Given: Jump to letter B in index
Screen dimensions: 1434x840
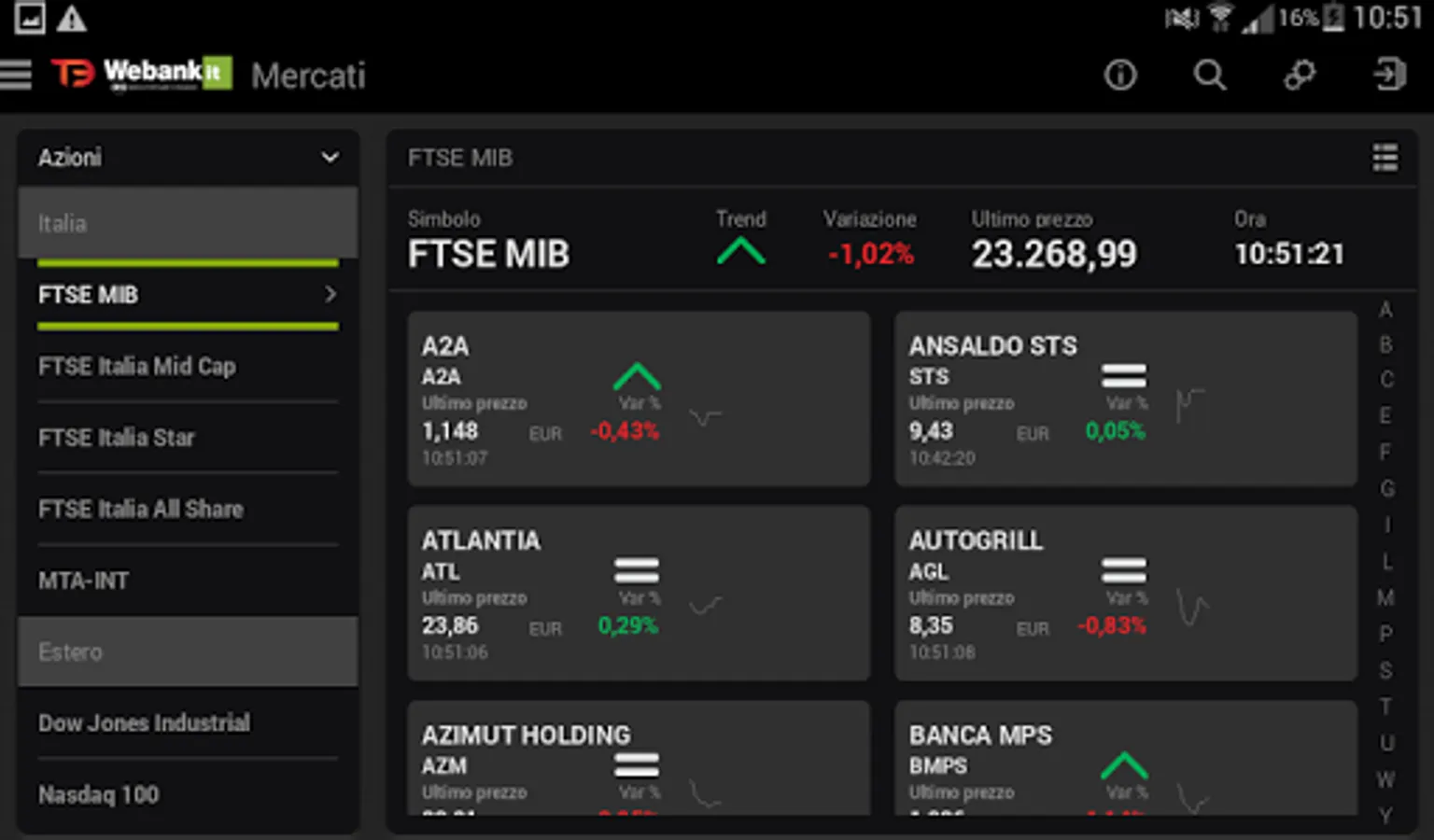Looking at the screenshot, I should [1385, 345].
